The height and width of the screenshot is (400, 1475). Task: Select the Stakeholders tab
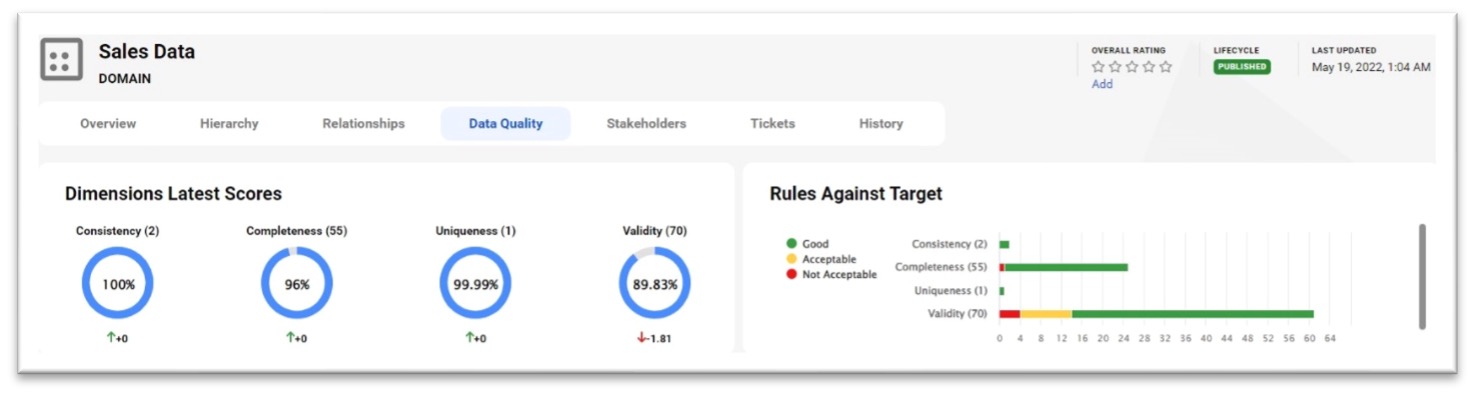(646, 124)
